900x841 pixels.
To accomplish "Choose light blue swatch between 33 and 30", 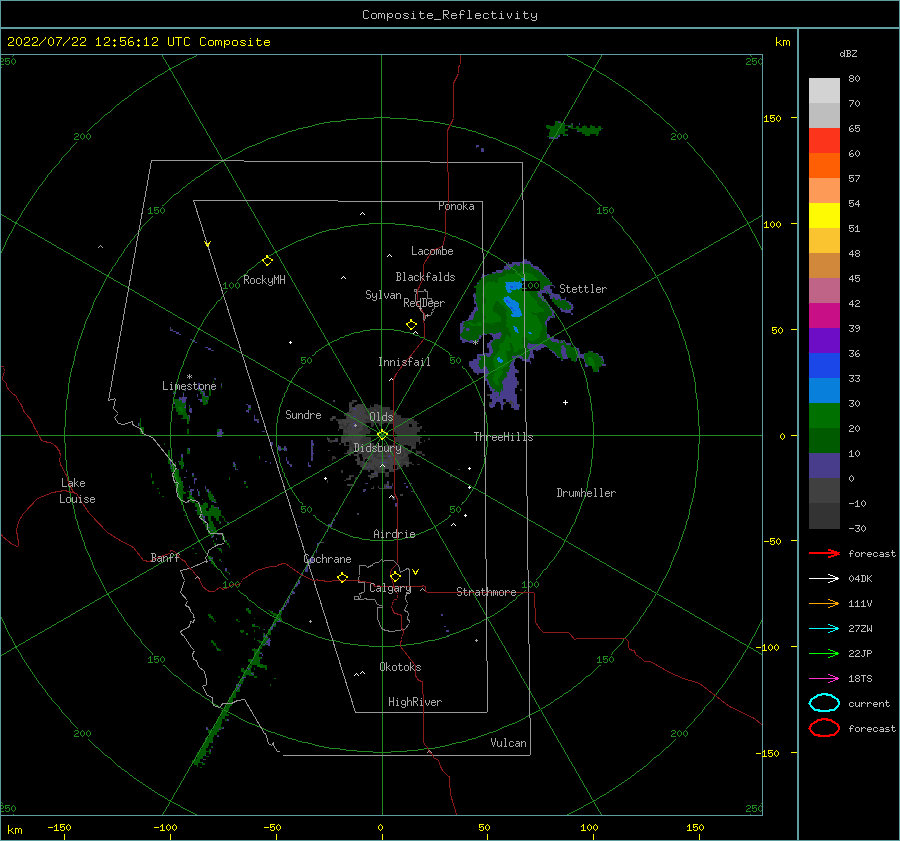I will click(x=824, y=390).
